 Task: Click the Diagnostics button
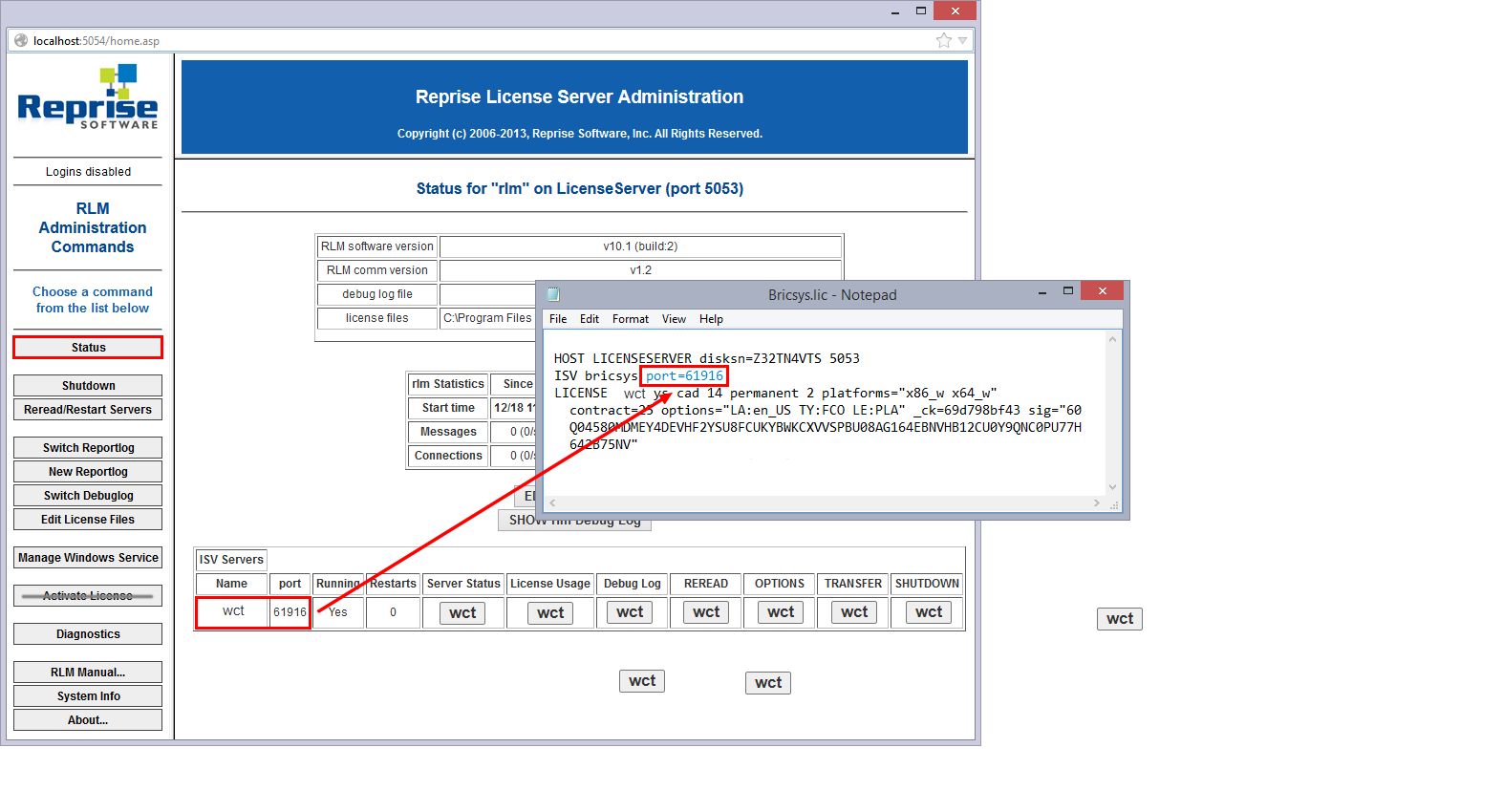point(88,634)
